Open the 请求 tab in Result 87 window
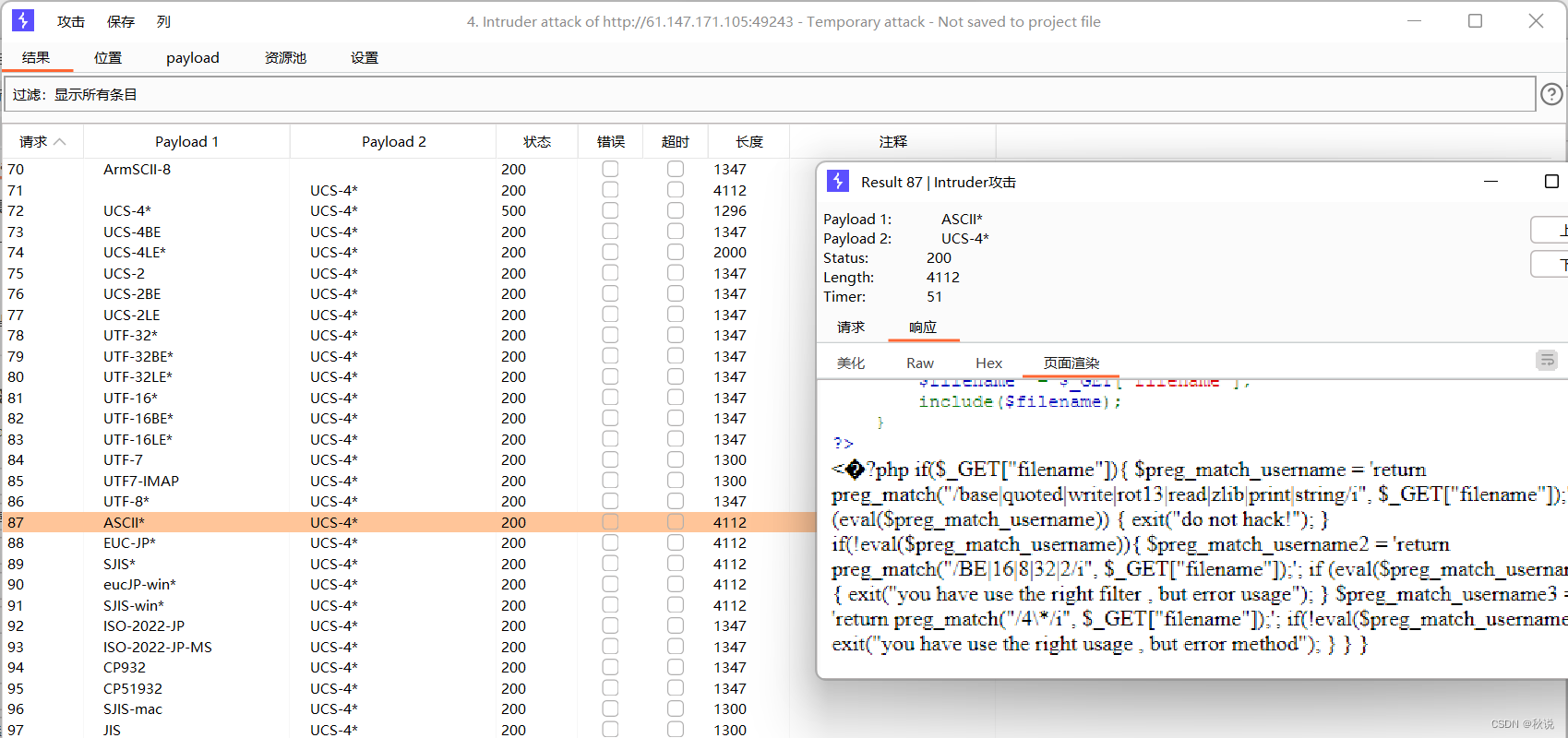 coord(851,327)
